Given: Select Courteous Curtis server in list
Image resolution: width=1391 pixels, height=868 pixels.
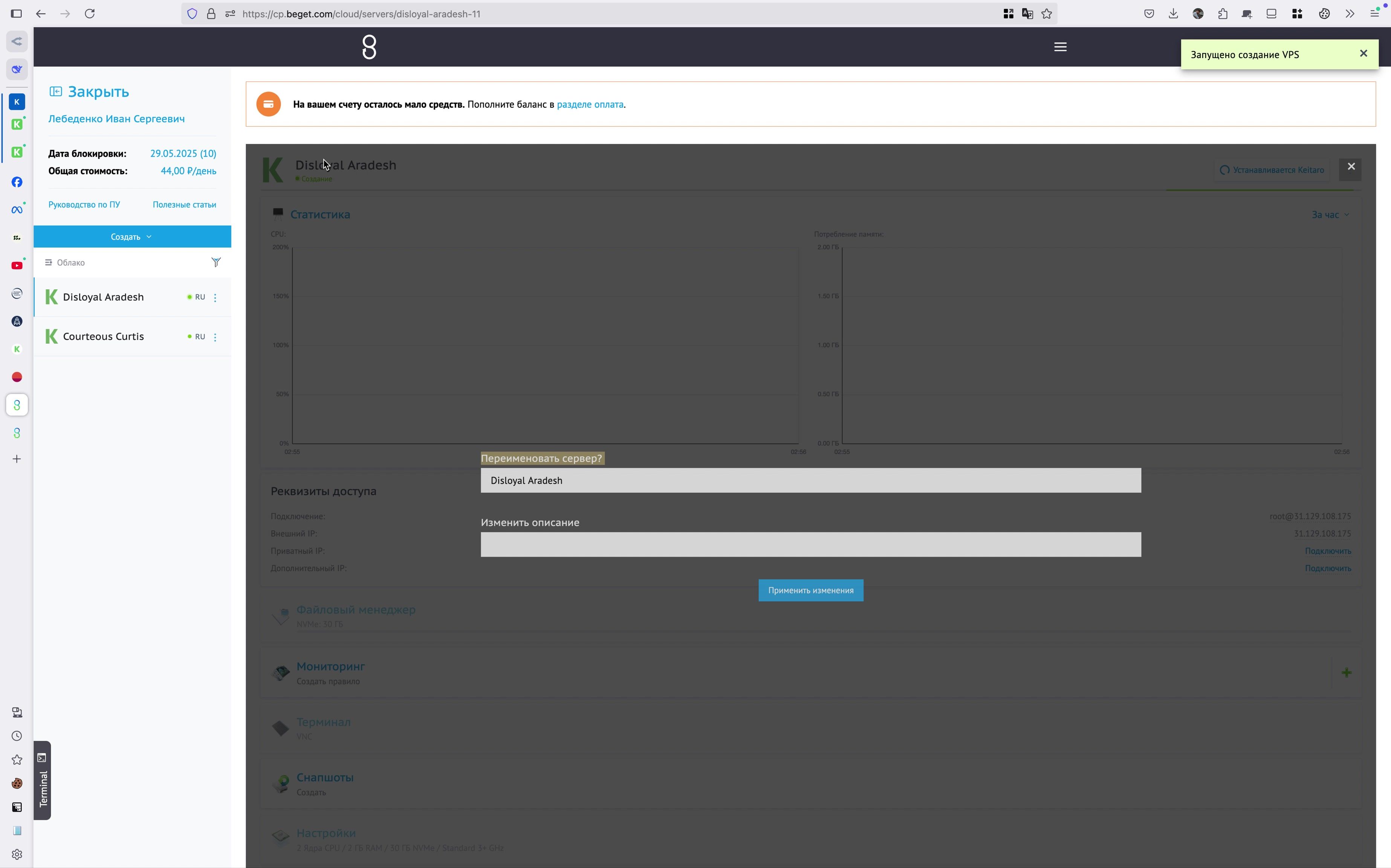Looking at the screenshot, I should point(103,336).
